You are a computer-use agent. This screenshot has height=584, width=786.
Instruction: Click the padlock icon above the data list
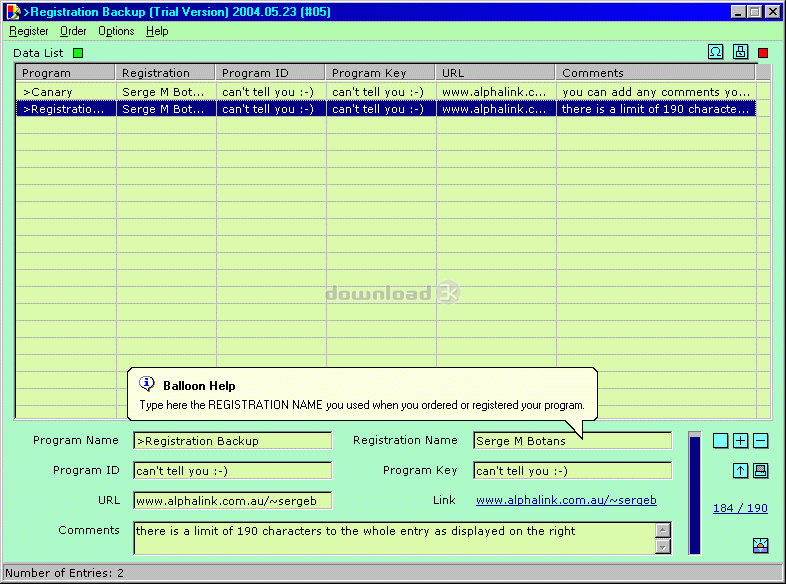[741, 52]
